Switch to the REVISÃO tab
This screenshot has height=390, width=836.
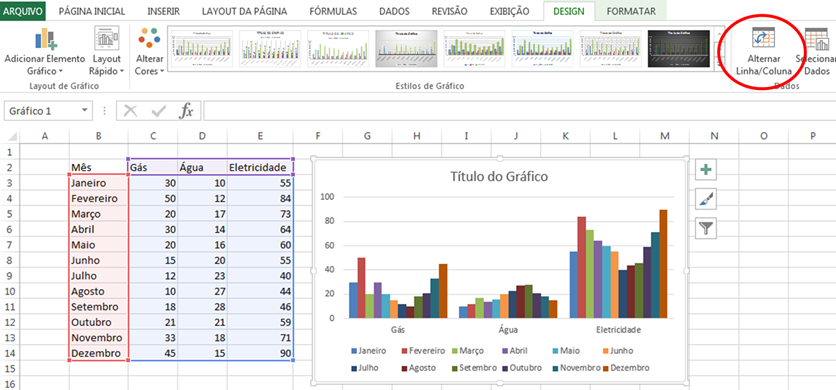[x=449, y=11]
